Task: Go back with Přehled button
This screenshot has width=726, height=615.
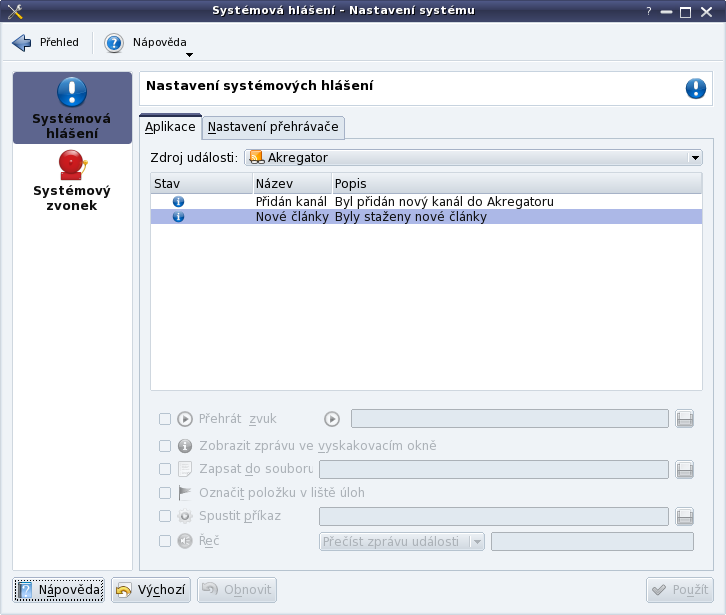Action: (x=45, y=43)
